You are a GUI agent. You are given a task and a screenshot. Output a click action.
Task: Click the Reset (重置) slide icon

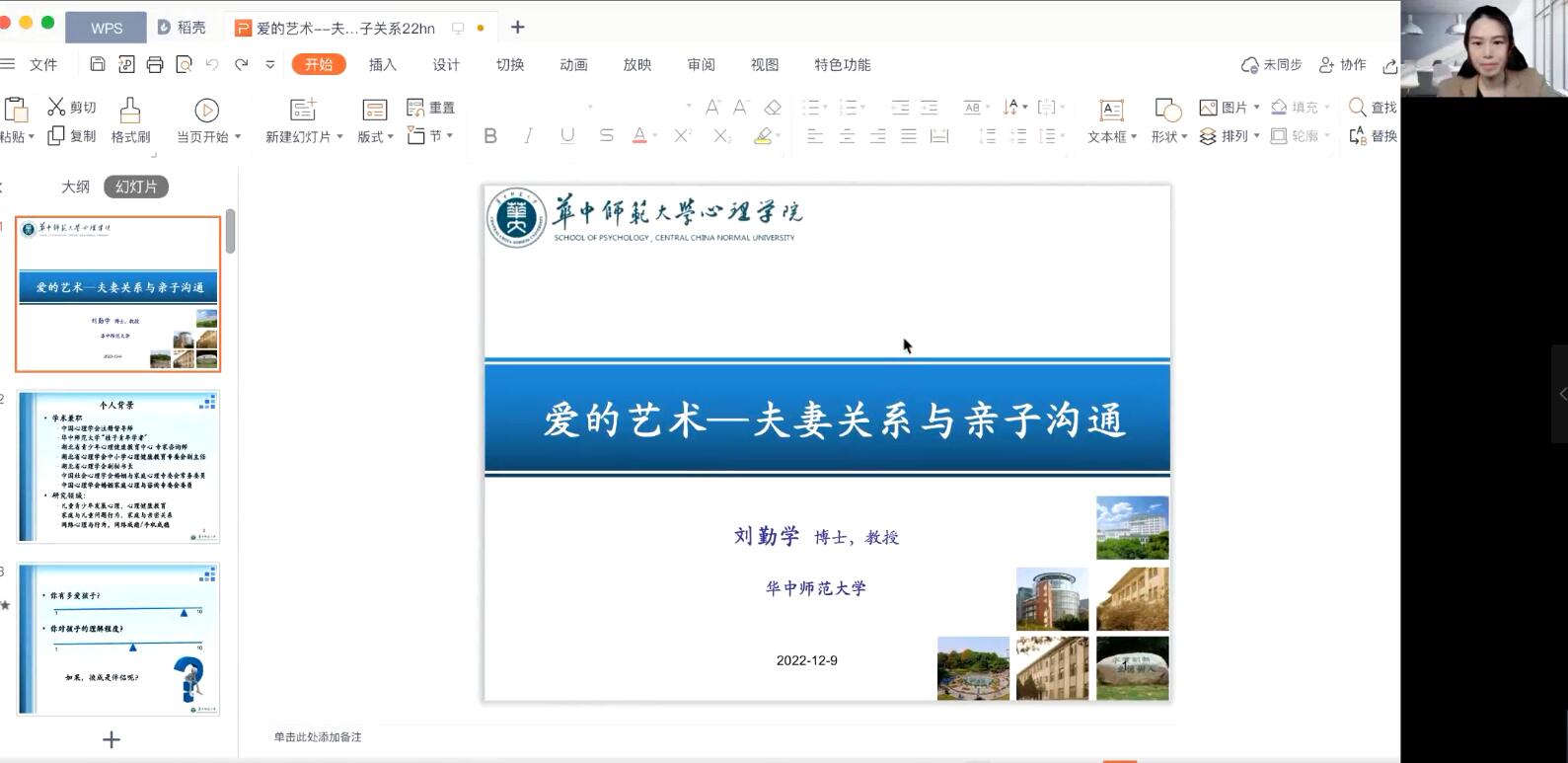(x=415, y=107)
